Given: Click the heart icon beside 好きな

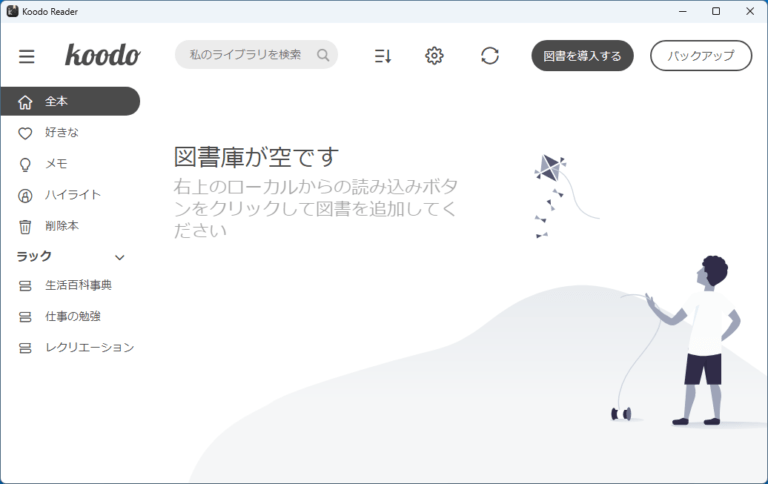Looking at the screenshot, I should click(25, 133).
